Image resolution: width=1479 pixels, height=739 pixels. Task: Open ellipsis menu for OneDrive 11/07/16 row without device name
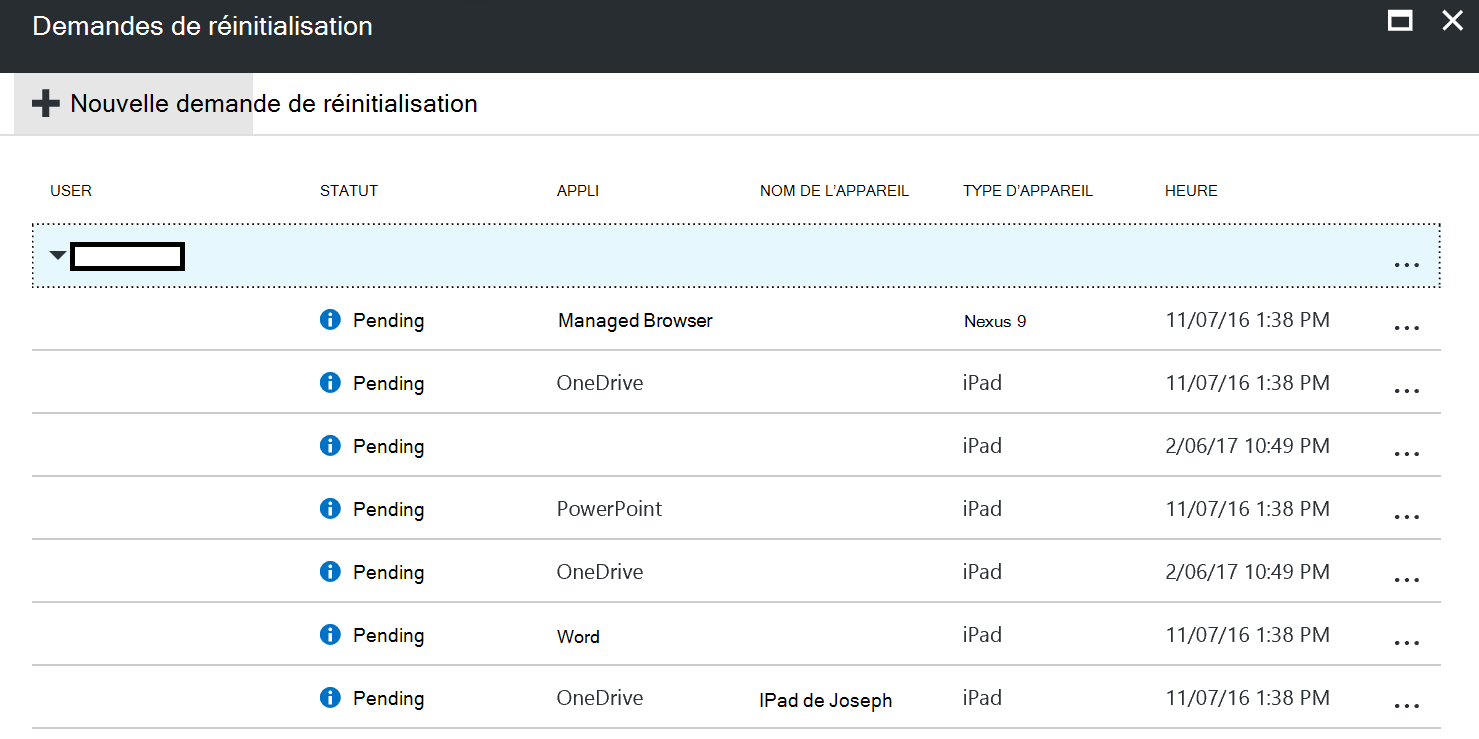[x=1406, y=391]
